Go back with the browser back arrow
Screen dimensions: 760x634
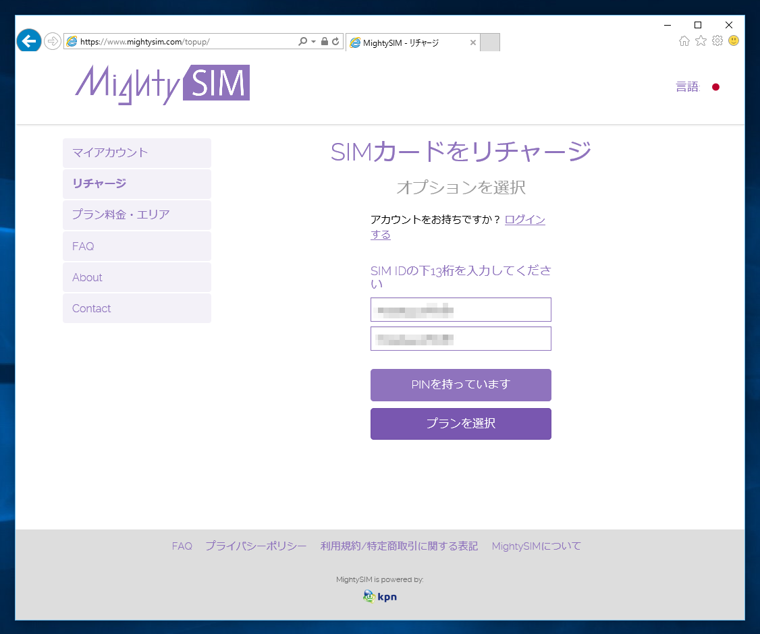tap(29, 41)
